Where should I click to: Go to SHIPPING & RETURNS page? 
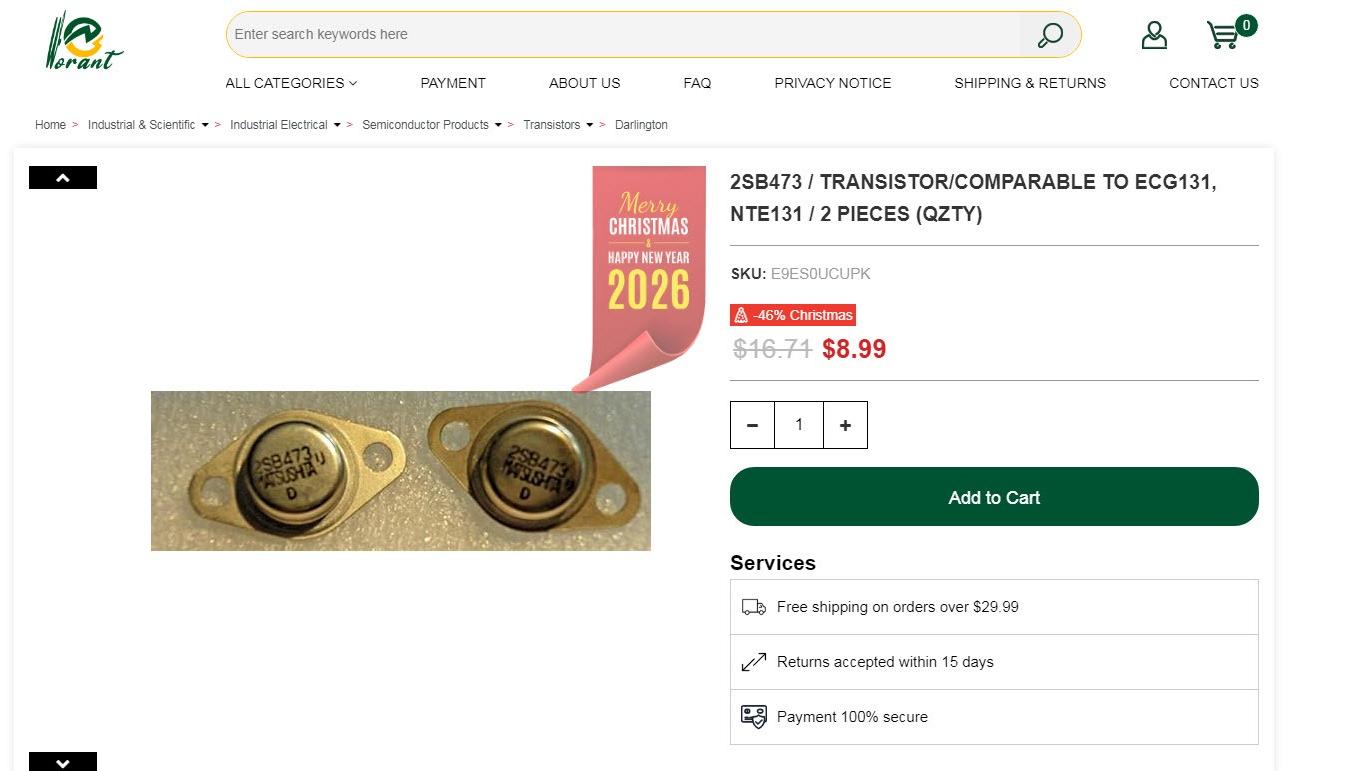1030,83
